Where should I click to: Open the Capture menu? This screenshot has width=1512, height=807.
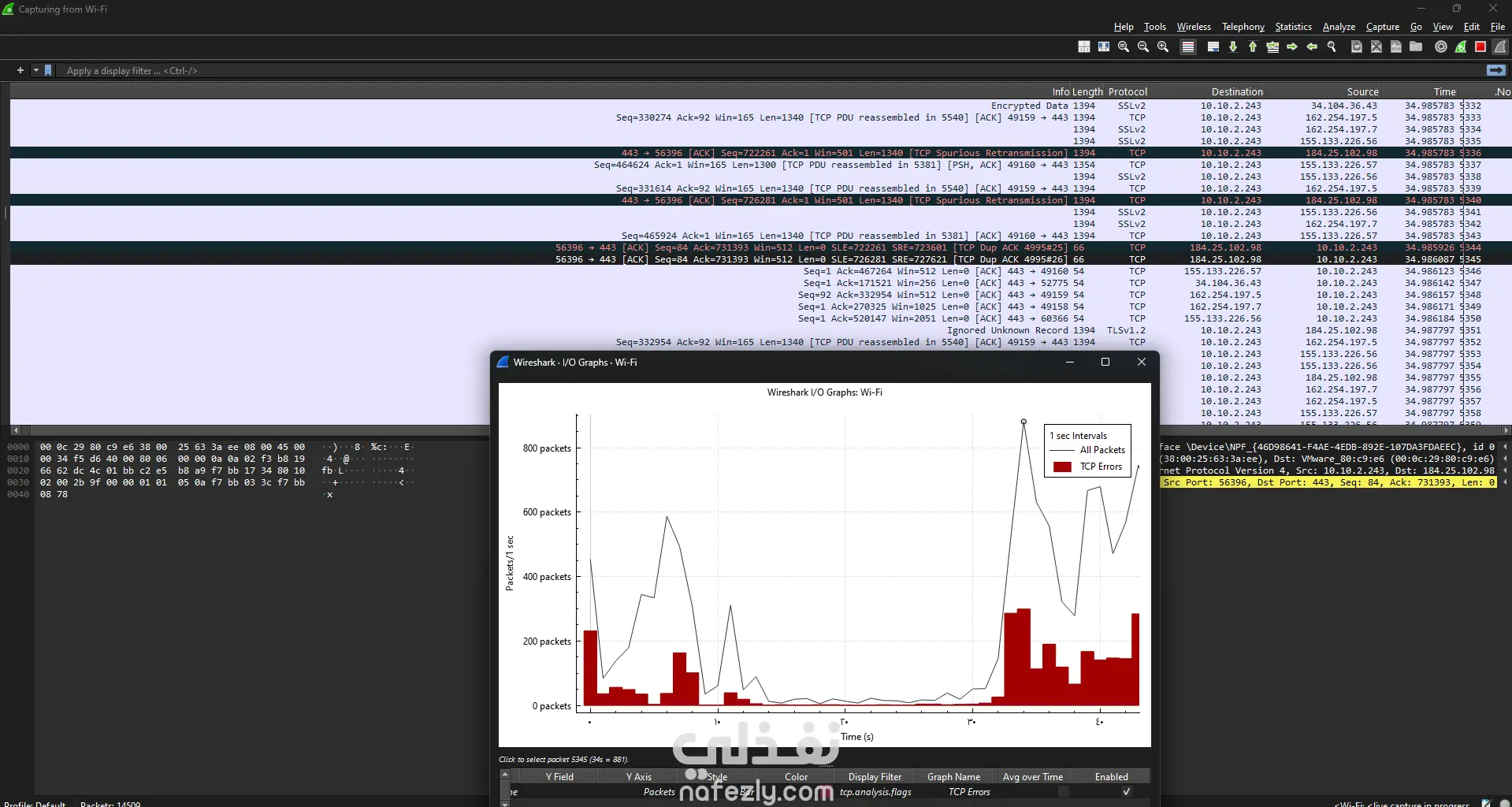tap(1383, 27)
